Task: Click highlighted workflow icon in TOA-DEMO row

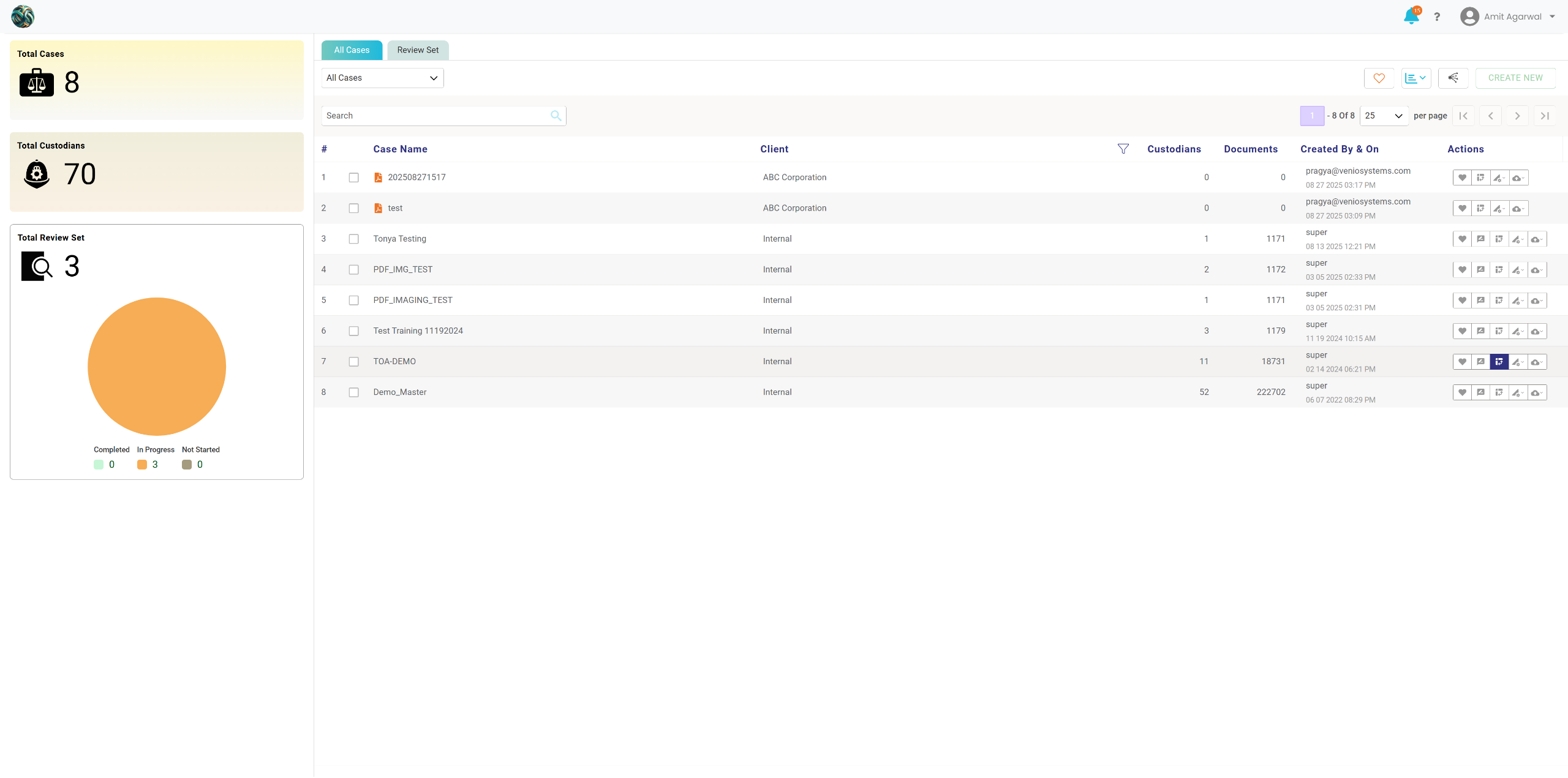Action: [x=1499, y=362]
